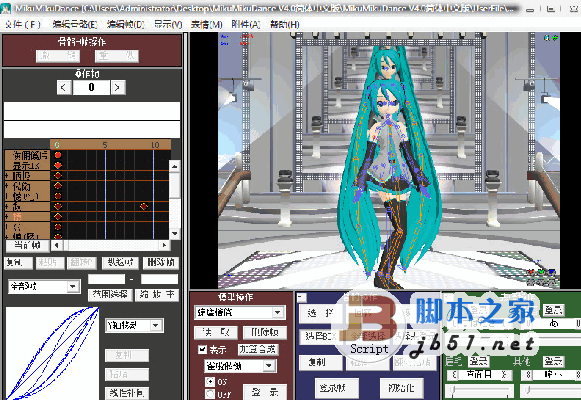Viewport: 581px width, 400px height.
Task: Click the button right of 登录帧
Action: point(402,388)
